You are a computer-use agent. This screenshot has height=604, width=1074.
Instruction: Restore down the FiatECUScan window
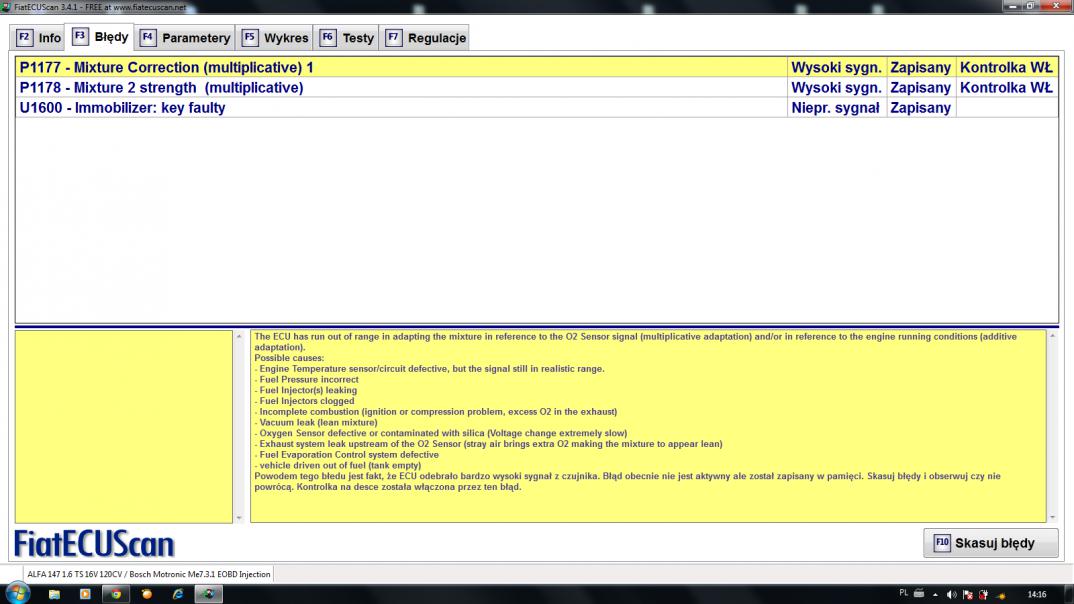[1030, 6]
